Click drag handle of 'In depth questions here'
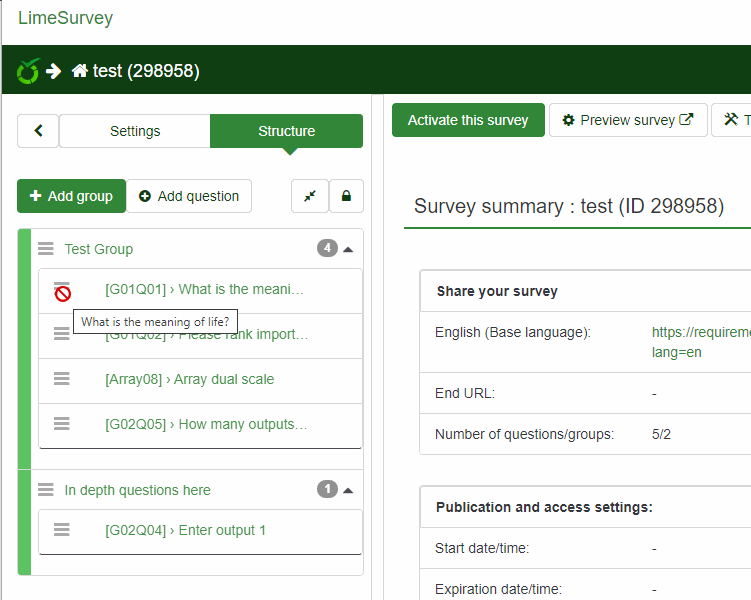This screenshot has height=600, width=751. click(x=45, y=490)
